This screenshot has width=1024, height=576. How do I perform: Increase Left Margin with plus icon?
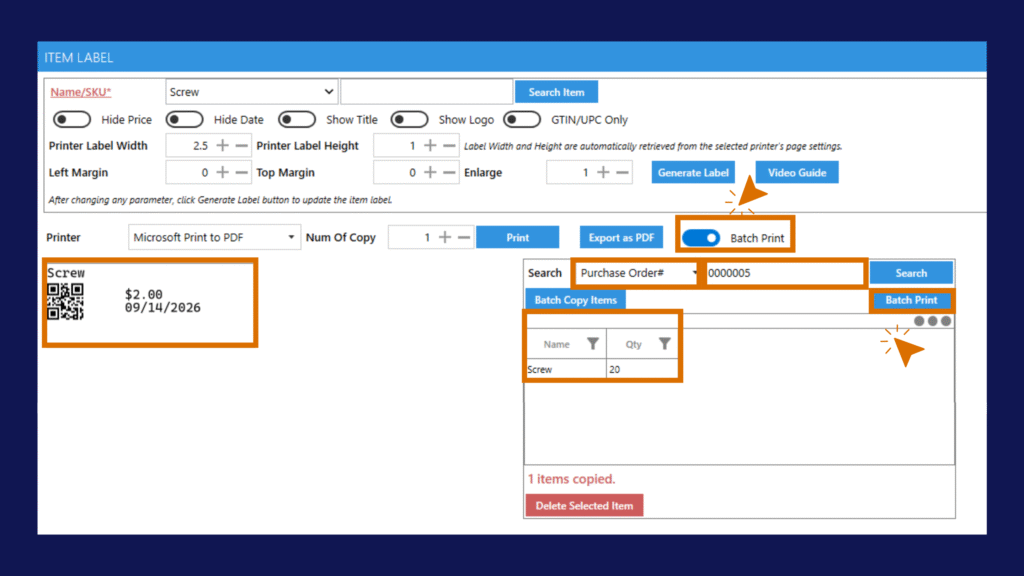pyautogui.click(x=222, y=172)
